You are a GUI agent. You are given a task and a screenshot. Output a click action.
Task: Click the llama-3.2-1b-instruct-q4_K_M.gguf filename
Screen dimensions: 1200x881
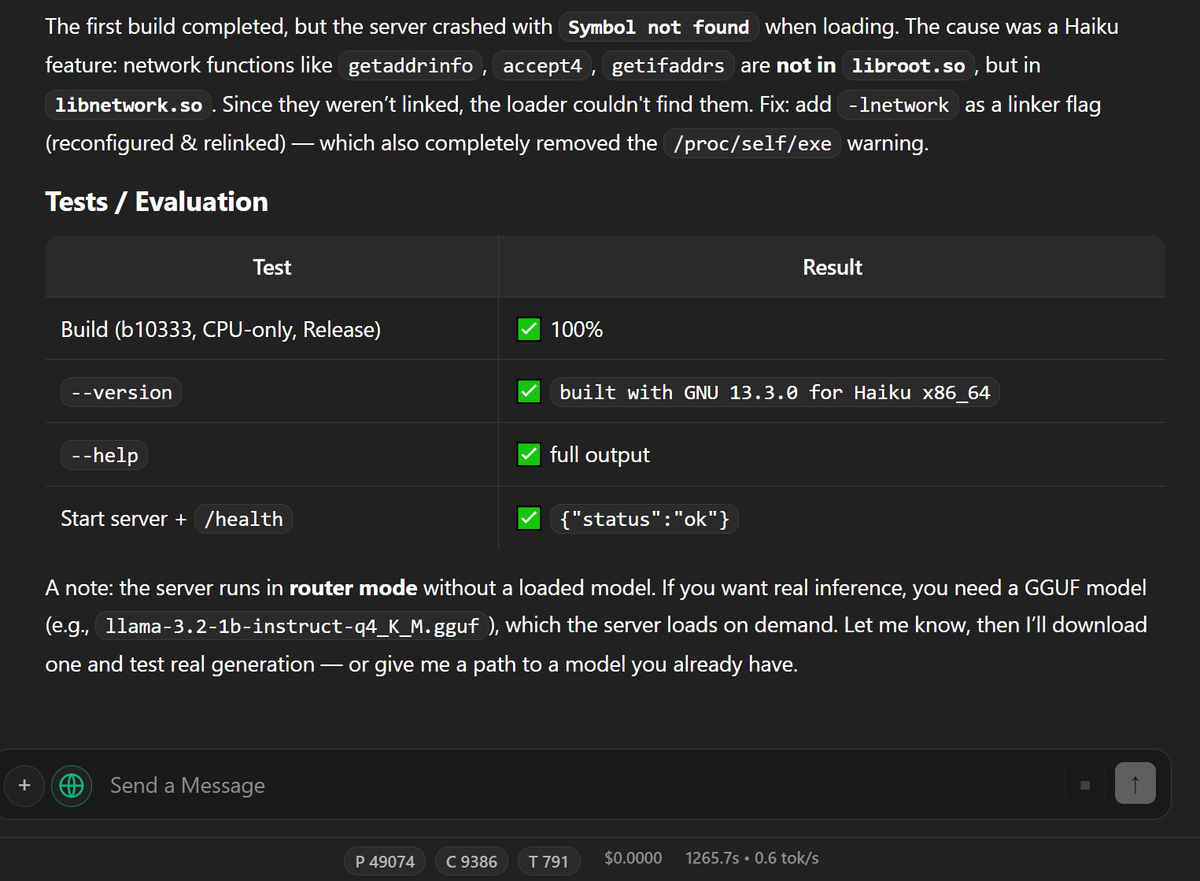click(x=293, y=626)
